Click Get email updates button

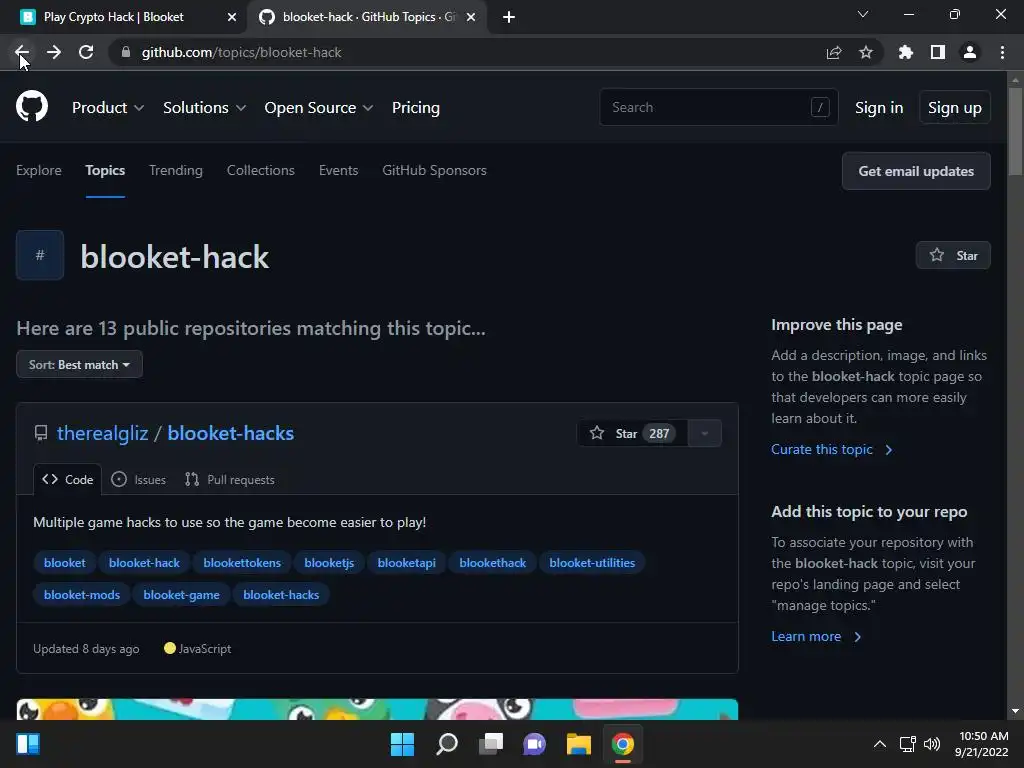pyautogui.click(x=916, y=171)
